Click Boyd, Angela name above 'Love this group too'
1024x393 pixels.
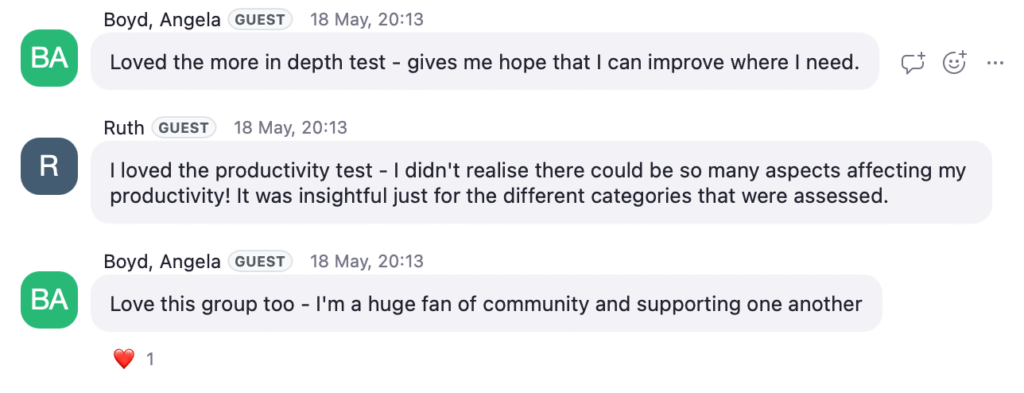(x=162, y=262)
